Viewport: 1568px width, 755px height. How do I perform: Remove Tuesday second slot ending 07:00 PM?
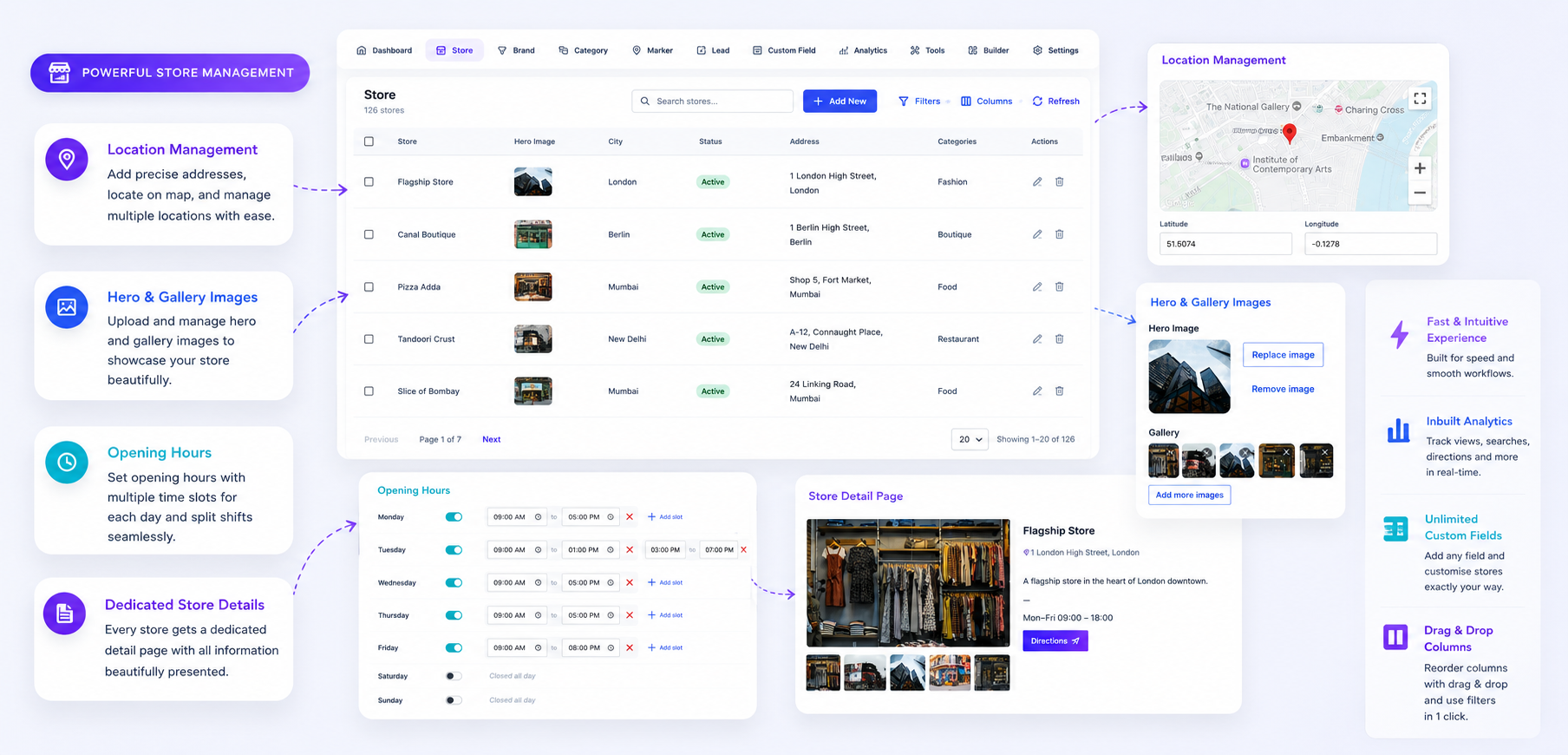(744, 549)
